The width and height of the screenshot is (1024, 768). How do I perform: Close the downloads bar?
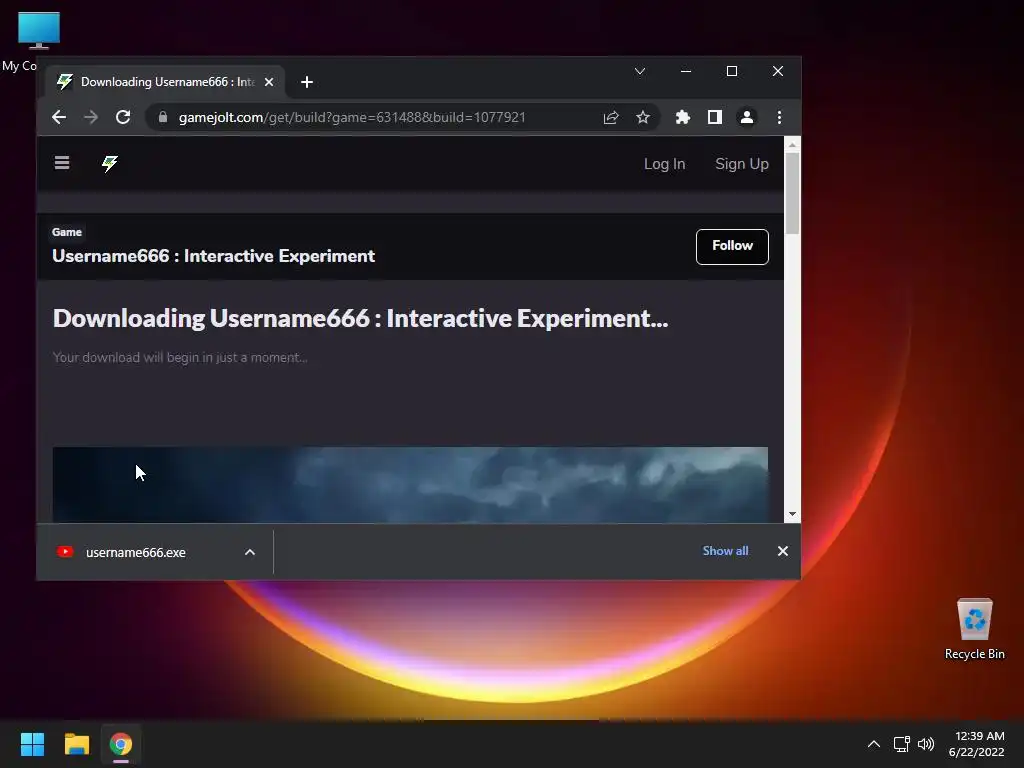782,551
